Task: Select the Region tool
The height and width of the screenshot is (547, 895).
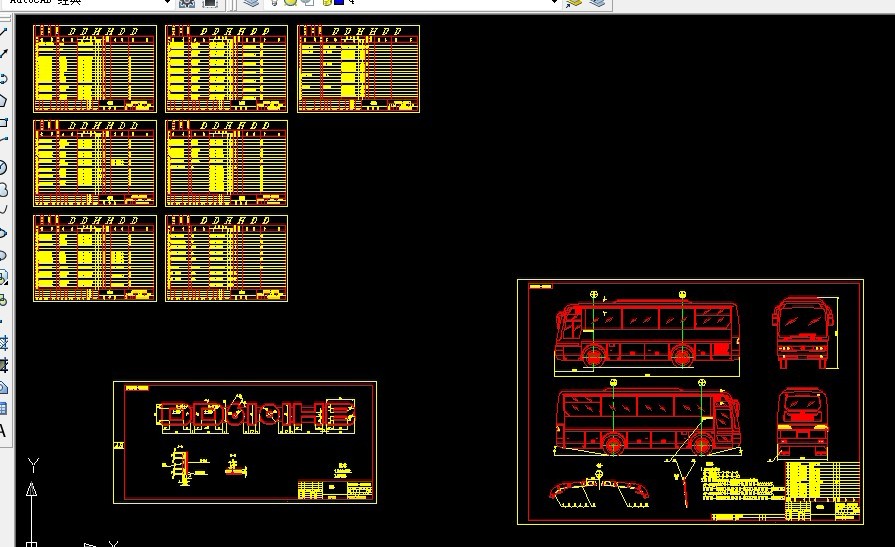Action: [x=3, y=388]
